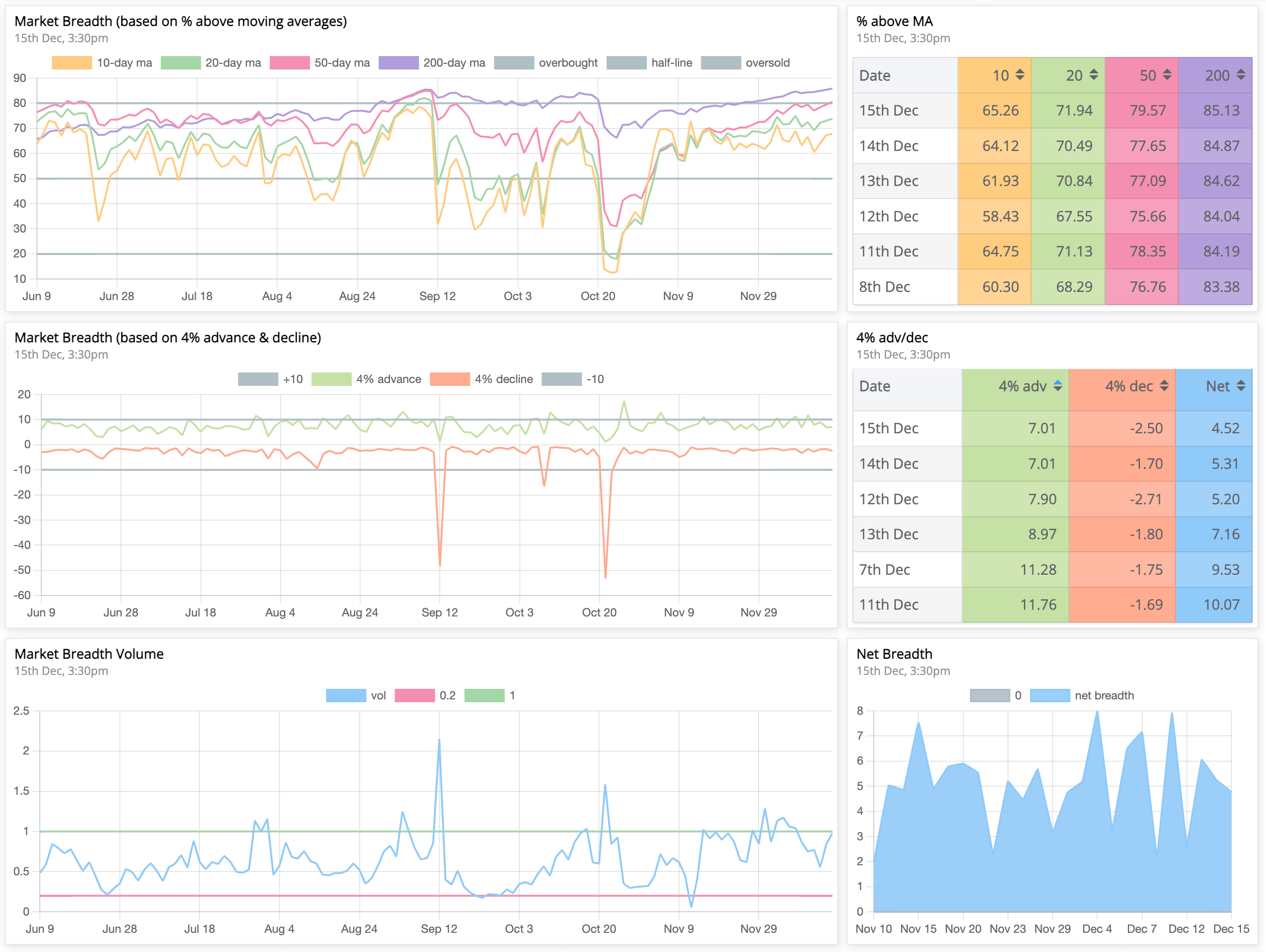Click the 4% adv column header label
Screen dimensions: 1266x952
pyautogui.click(x=1022, y=386)
